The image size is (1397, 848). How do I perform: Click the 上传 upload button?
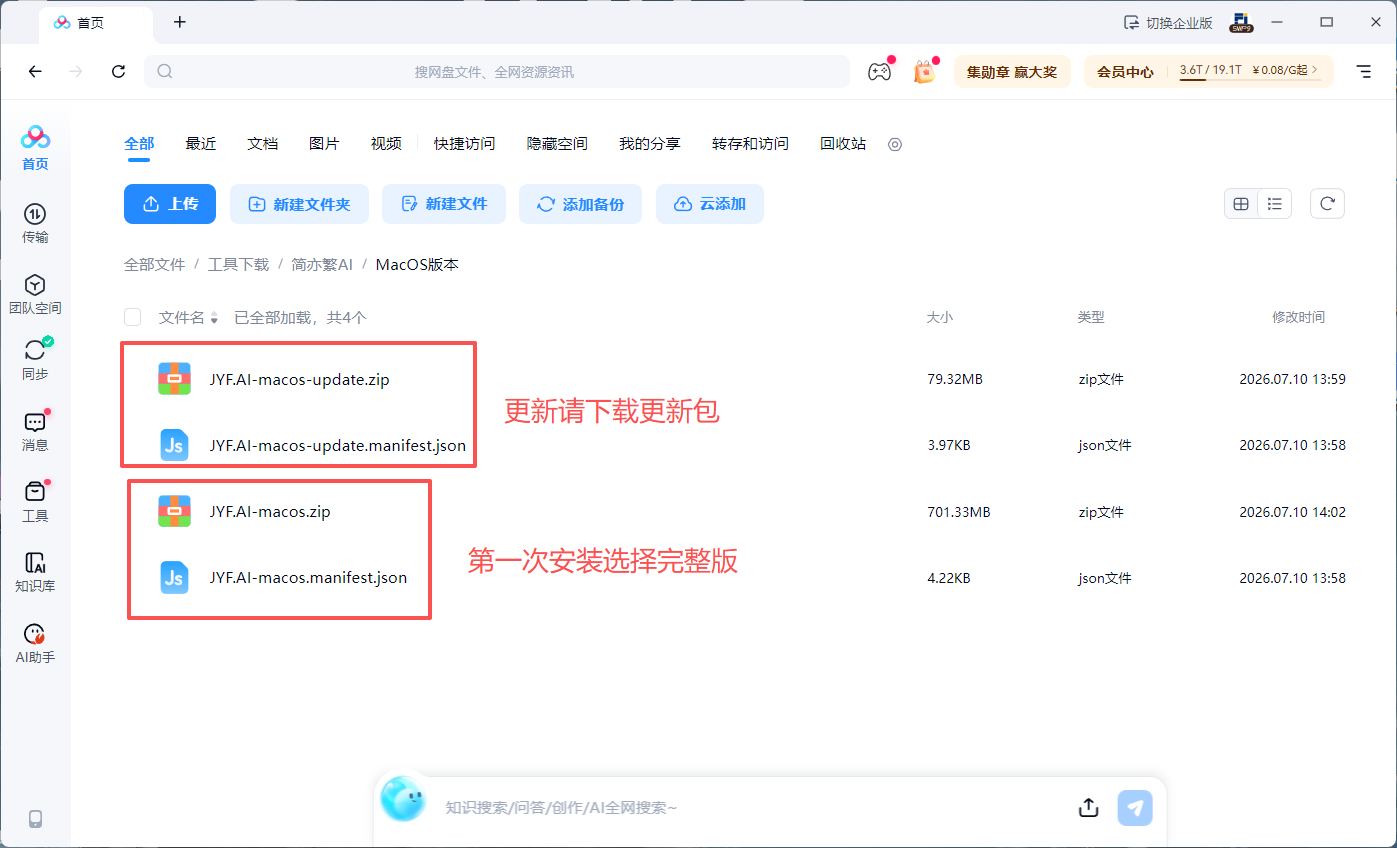[x=170, y=204]
